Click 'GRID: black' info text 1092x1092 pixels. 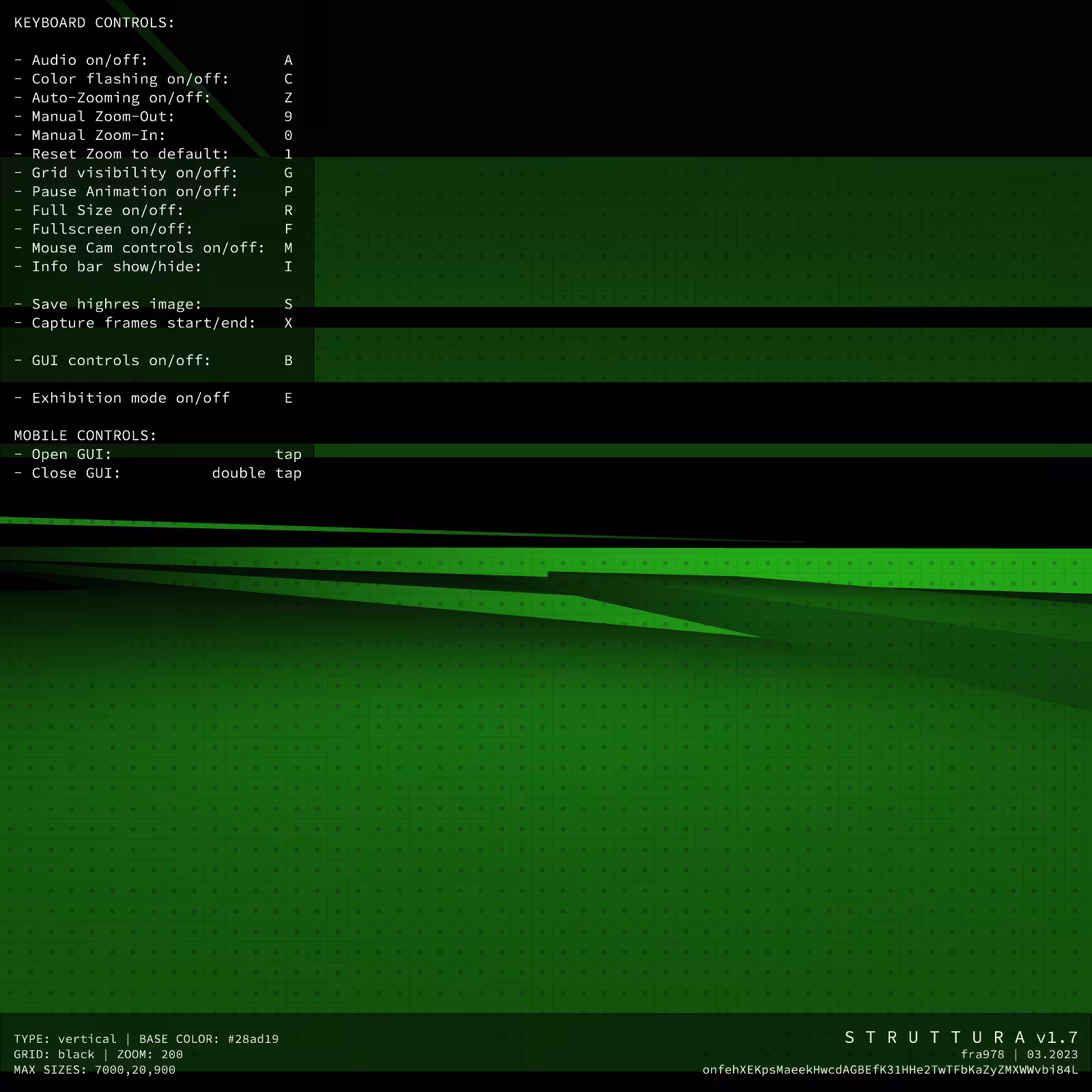(x=54, y=1054)
